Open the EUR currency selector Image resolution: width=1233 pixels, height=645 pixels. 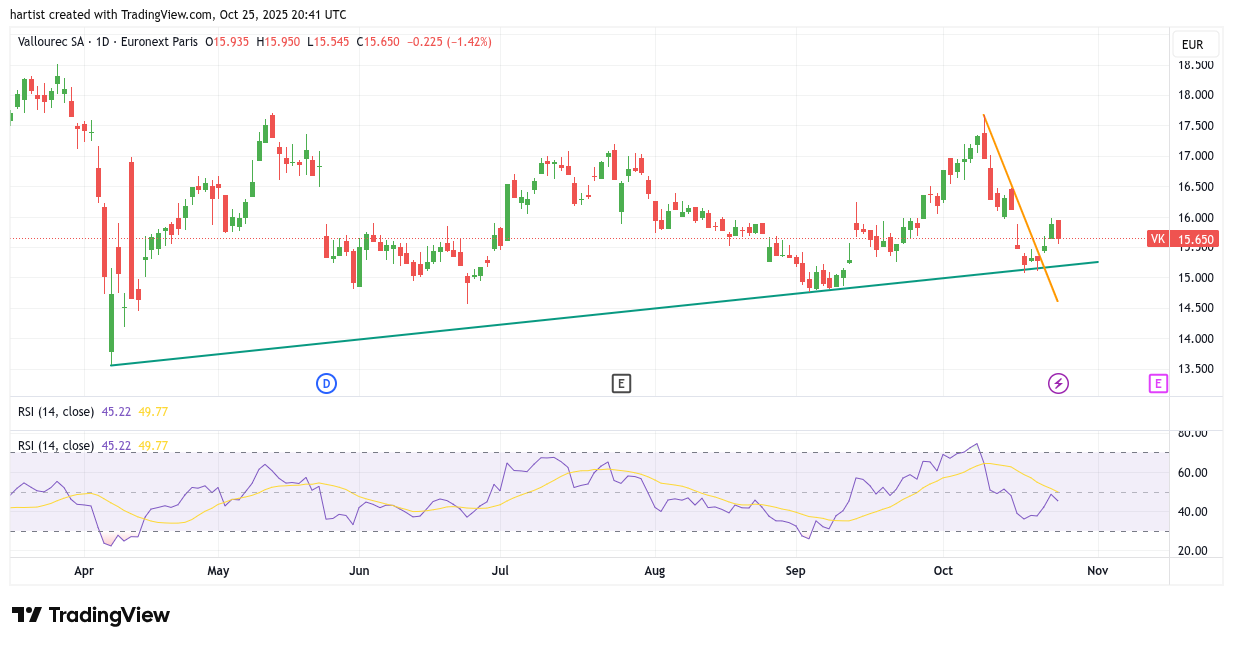[x=1192, y=45]
